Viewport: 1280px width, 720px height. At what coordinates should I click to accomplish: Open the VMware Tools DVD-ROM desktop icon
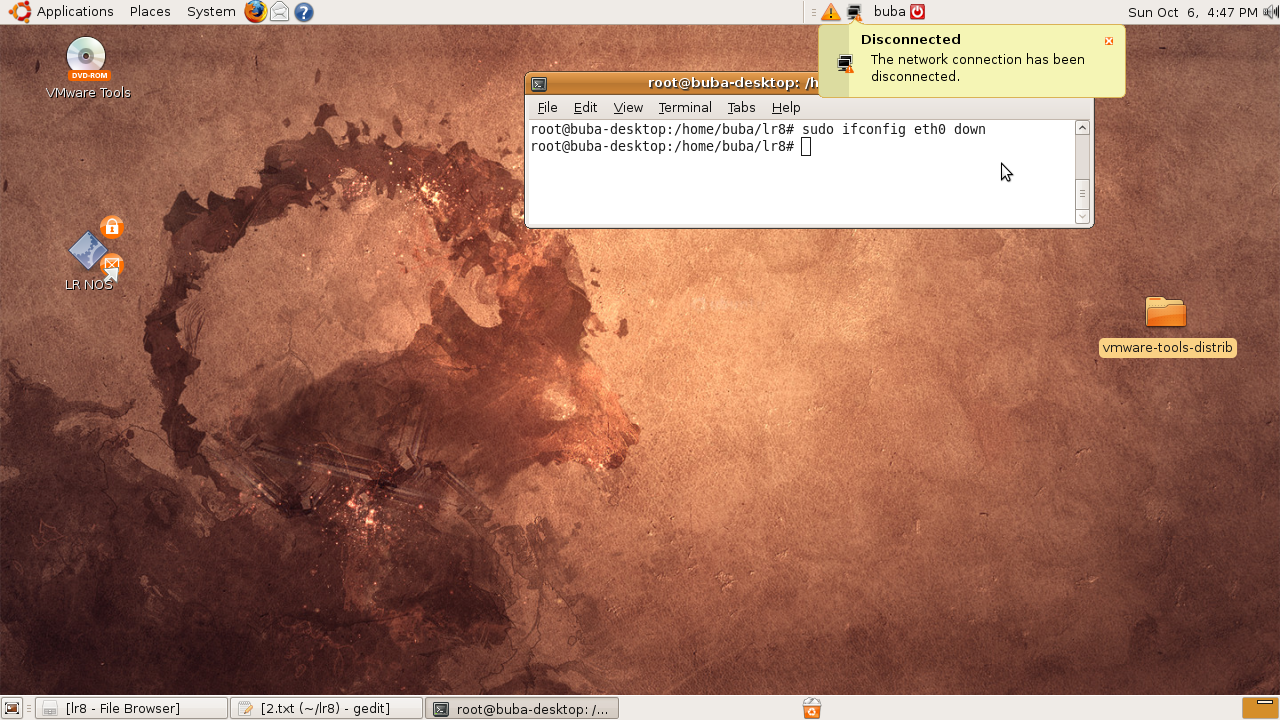point(87,67)
